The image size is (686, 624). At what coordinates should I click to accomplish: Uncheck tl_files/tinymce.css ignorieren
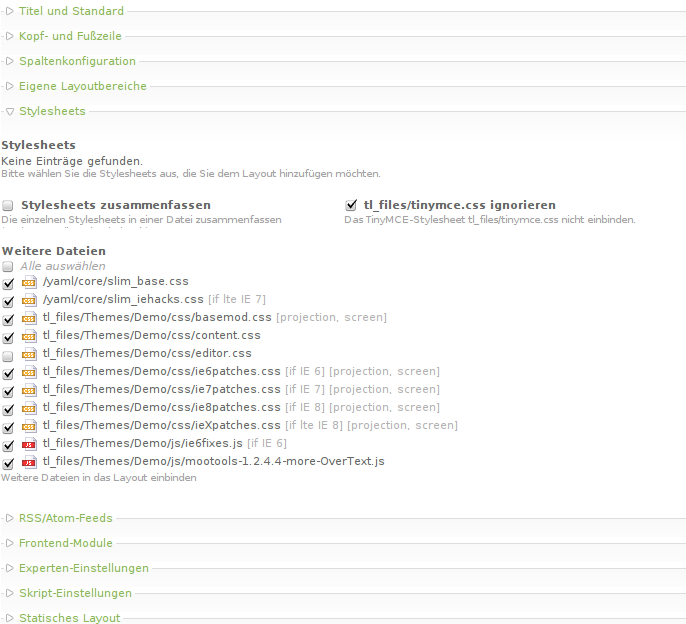point(351,204)
